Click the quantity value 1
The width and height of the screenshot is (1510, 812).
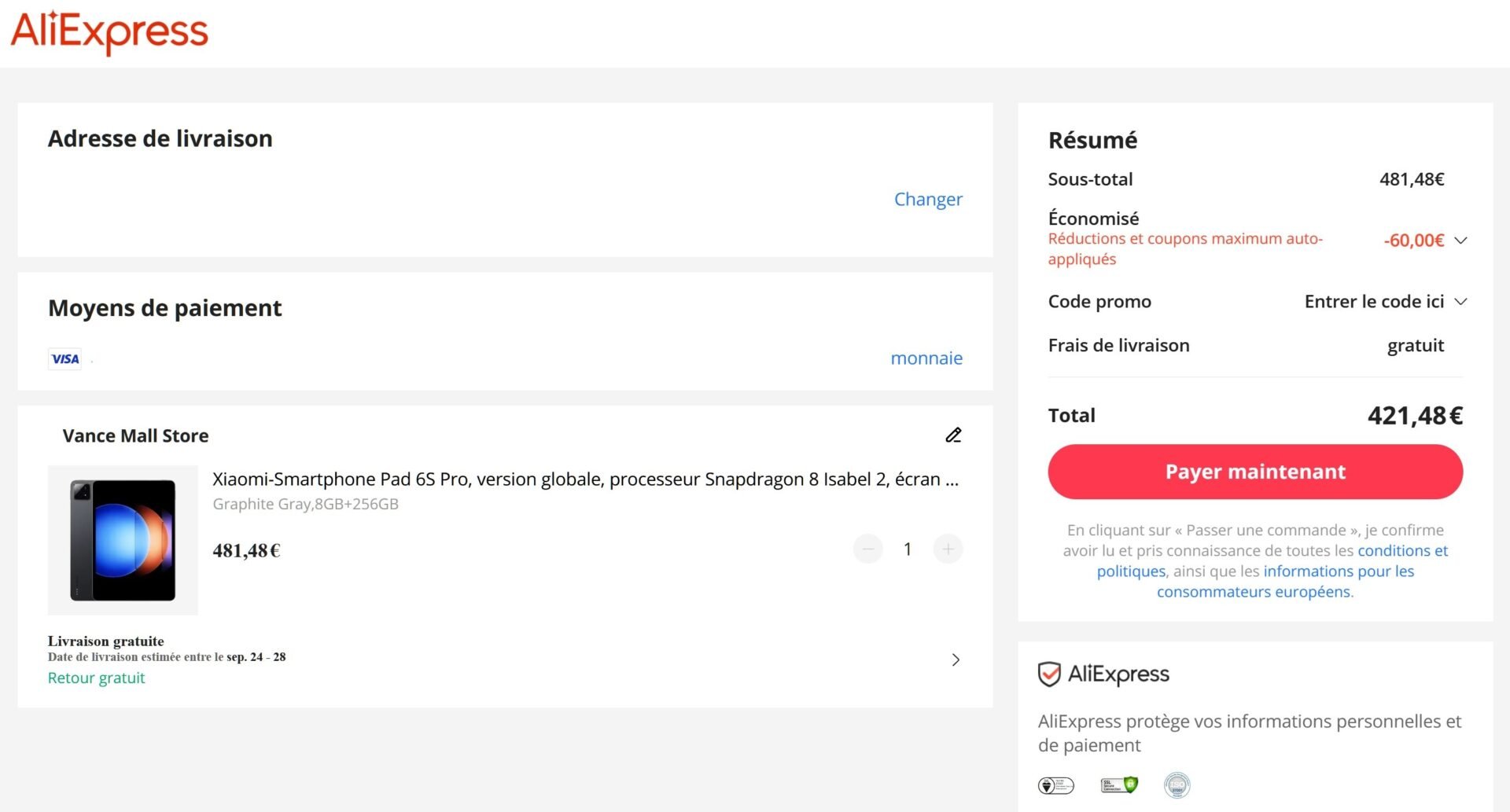point(908,549)
